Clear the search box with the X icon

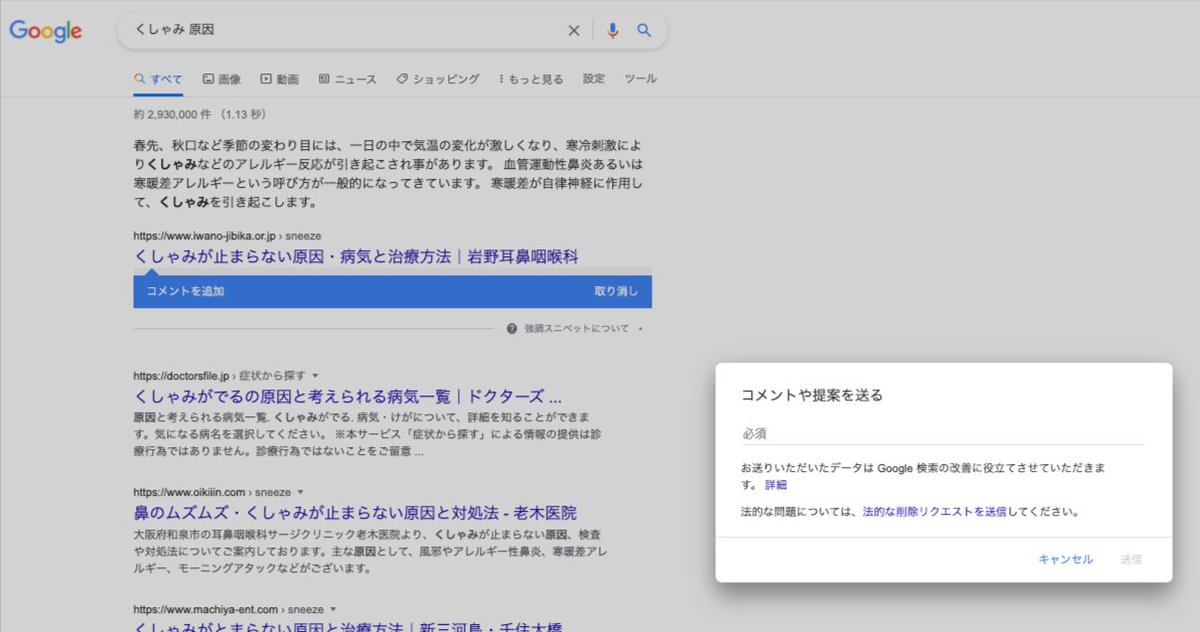(574, 31)
